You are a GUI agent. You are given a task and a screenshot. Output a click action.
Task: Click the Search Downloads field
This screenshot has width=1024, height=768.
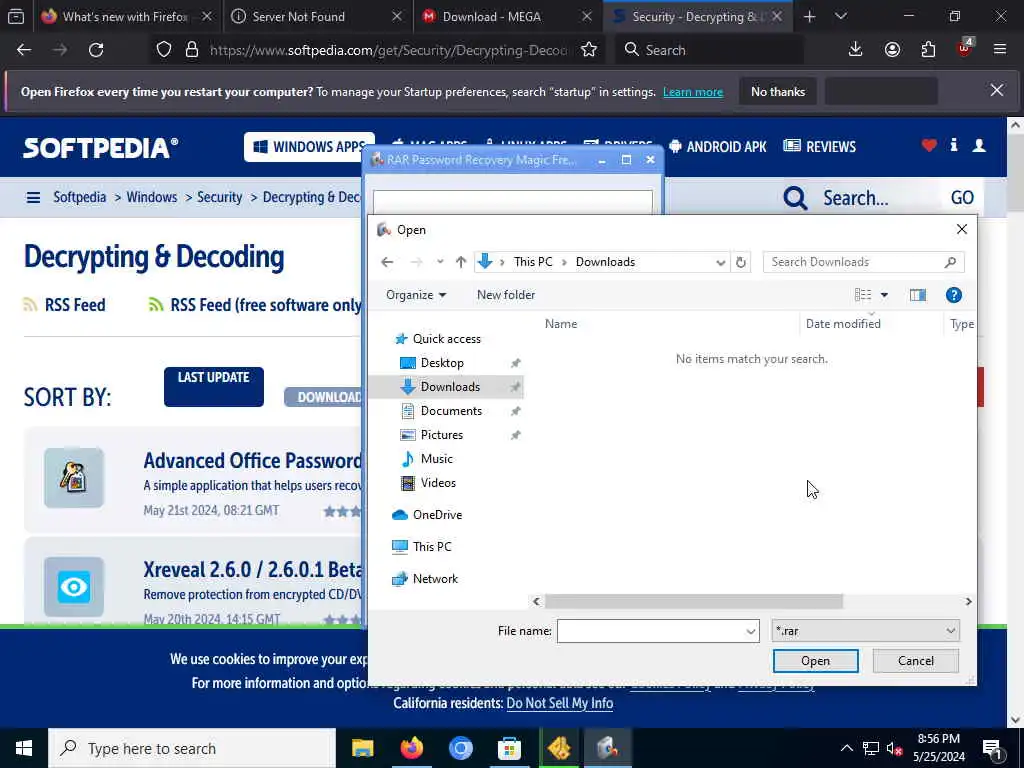[863, 262]
